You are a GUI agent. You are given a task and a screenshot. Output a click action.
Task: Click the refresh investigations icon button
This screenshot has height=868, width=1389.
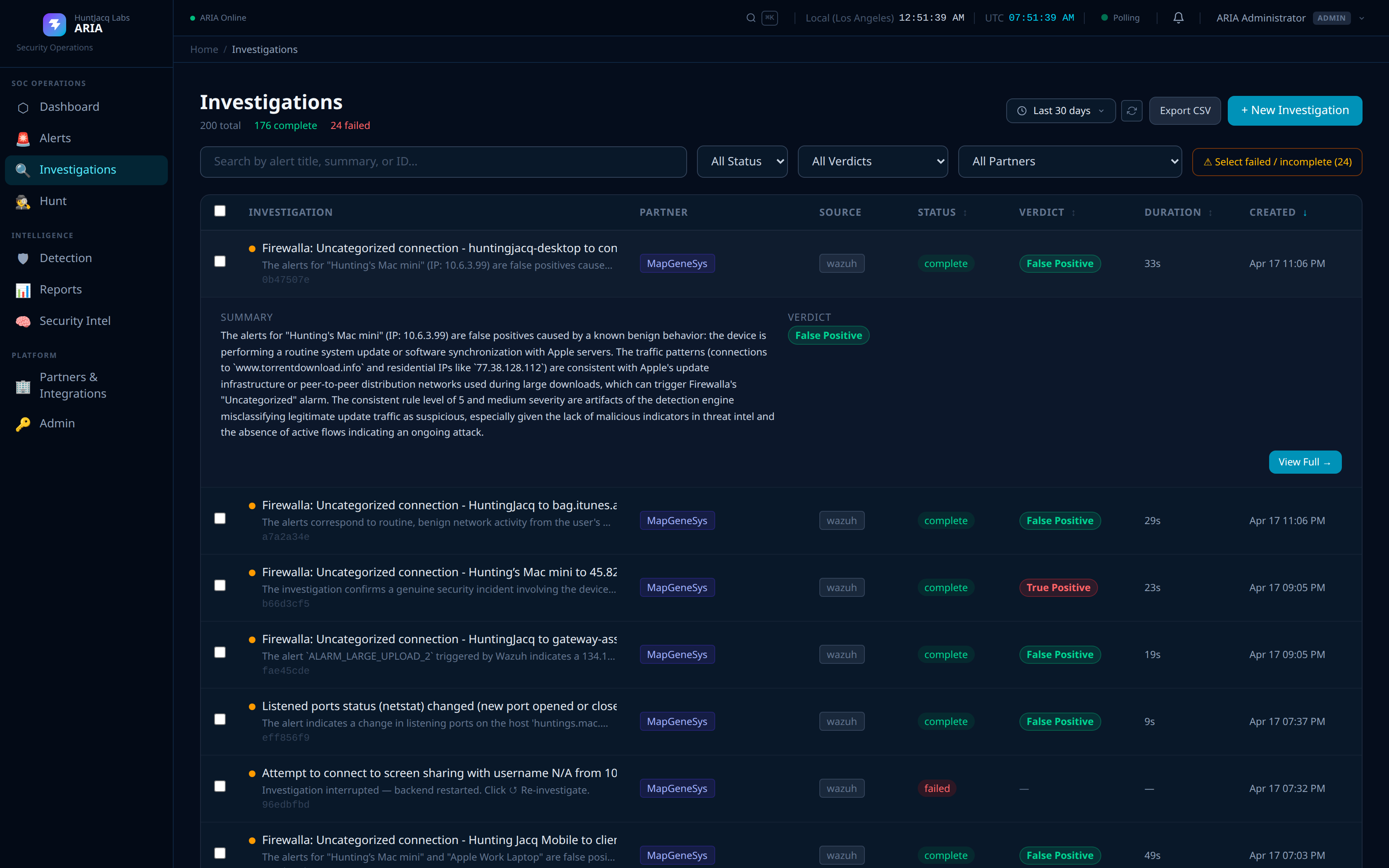[x=1132, y=111]
